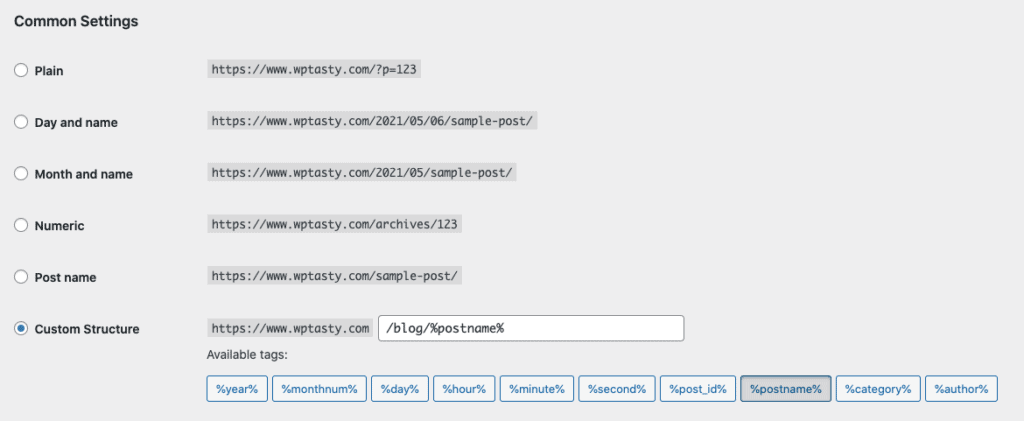Add the %monthnum% tag button
Image resolution: width=1024 pixels, height=421 pixels.
coord(319,389)
